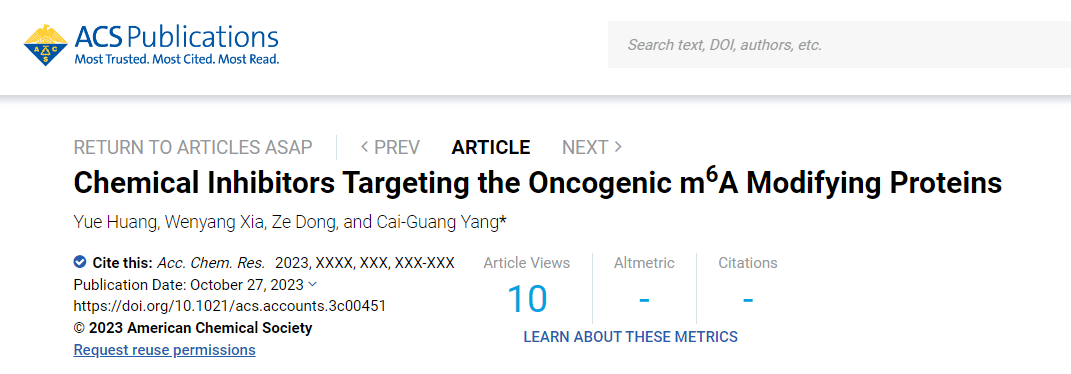Screen dimensions: 1071x374
Task: Click the Article Views count 10
Action: pyautogui.click(x=527, y=300)
